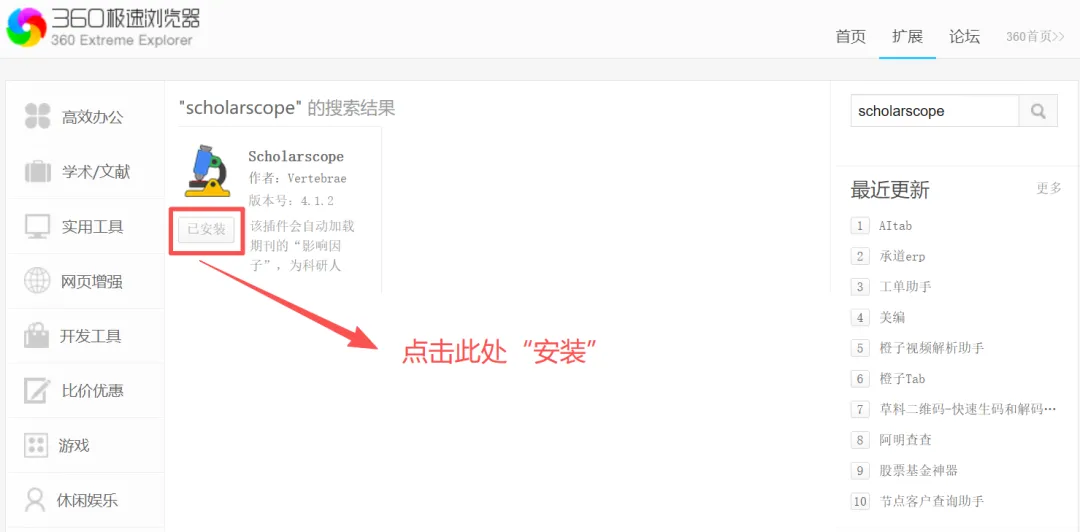Click the 开发工具 bag icon

(37, 336)
